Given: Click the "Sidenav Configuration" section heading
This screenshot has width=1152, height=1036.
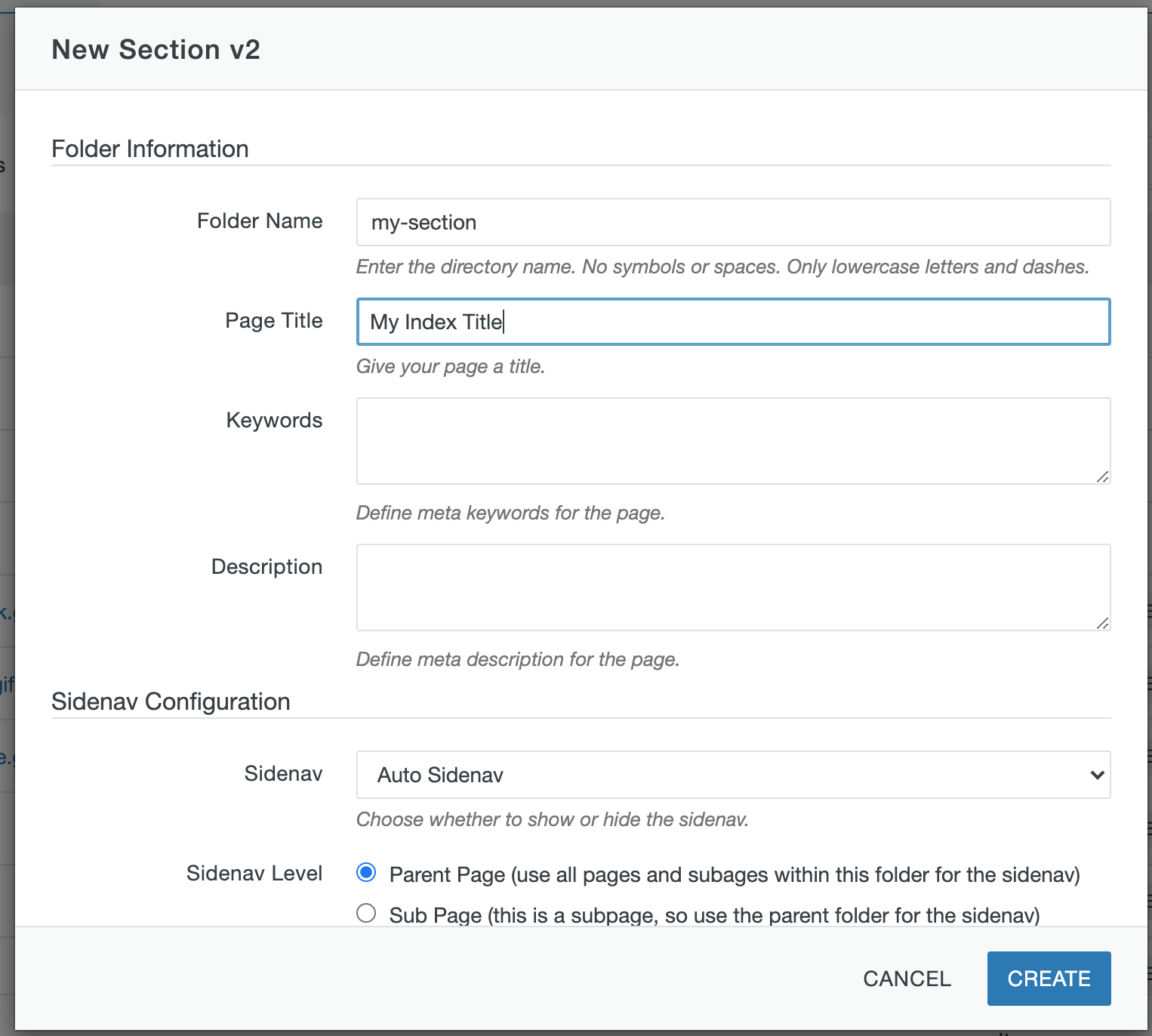Looking at the screenshot, I should click(x=170, y=701).
